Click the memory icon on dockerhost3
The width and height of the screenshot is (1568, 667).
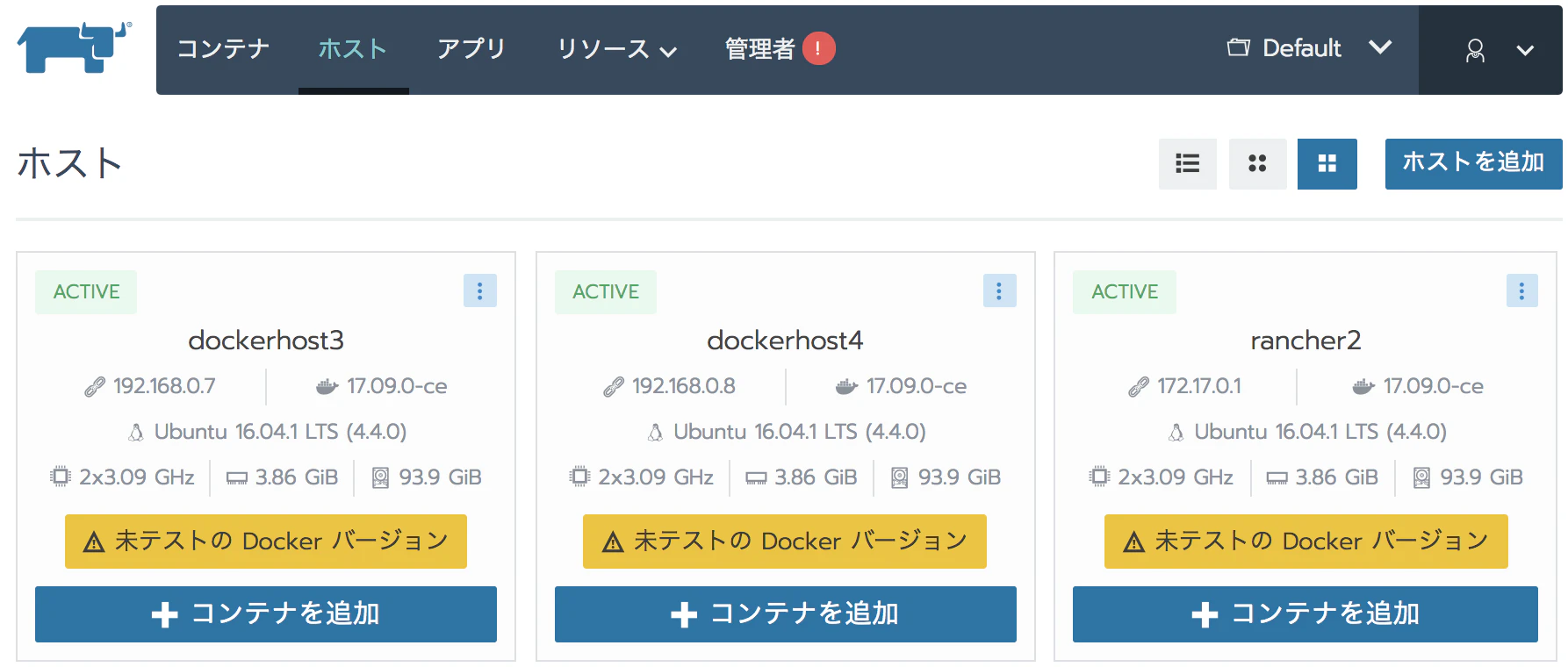[237, 478]
